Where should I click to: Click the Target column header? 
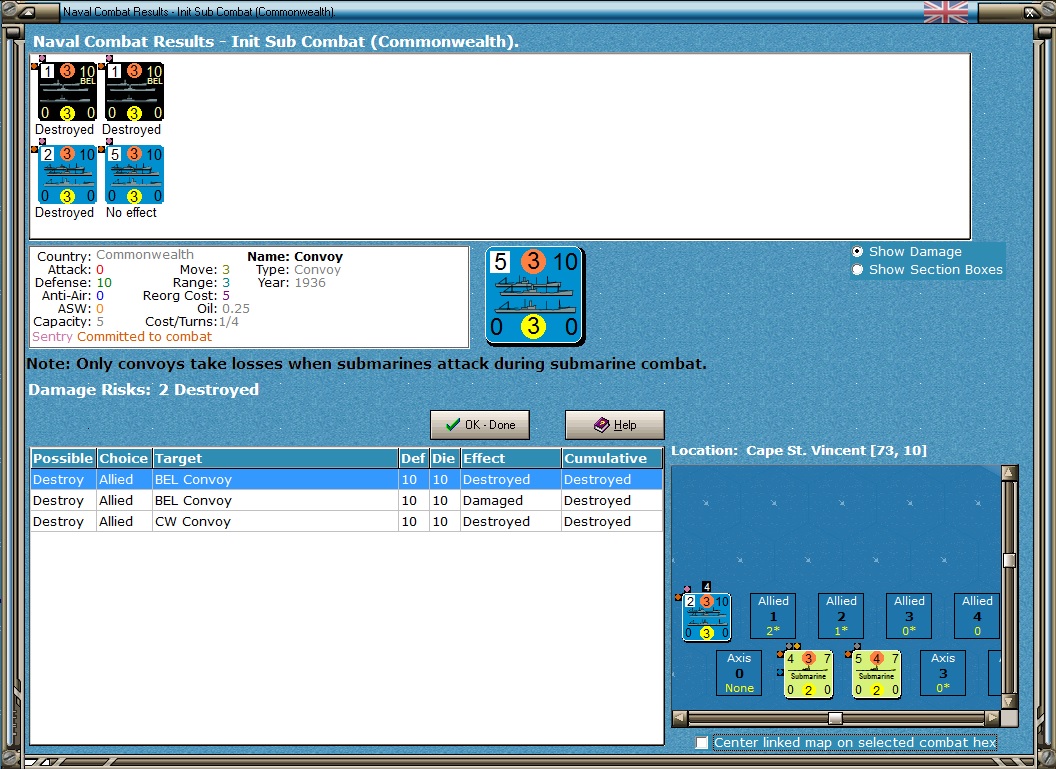[275, 459]
